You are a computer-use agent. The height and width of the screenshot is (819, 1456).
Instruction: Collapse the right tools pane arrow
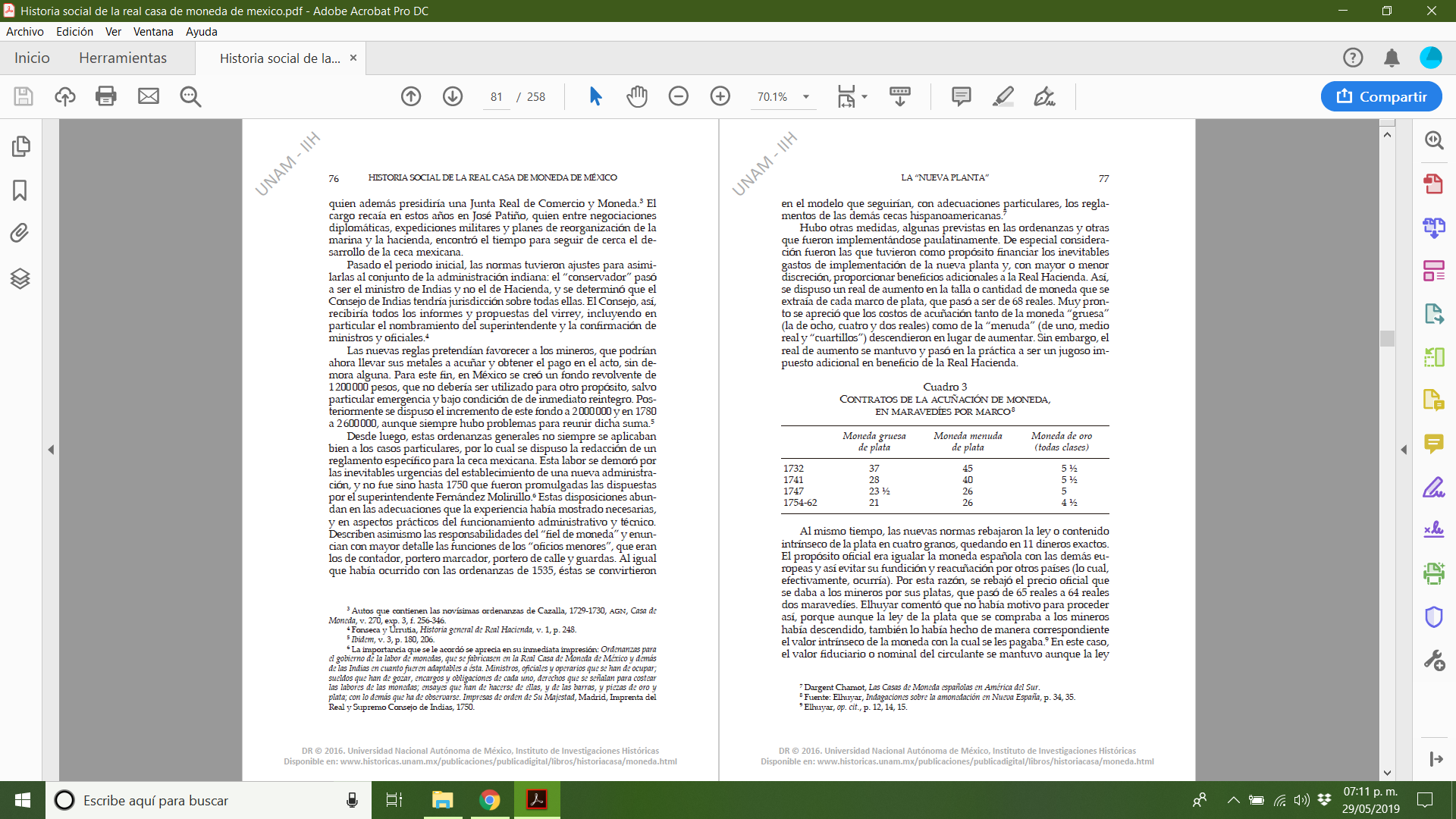tap(1404, 450)
